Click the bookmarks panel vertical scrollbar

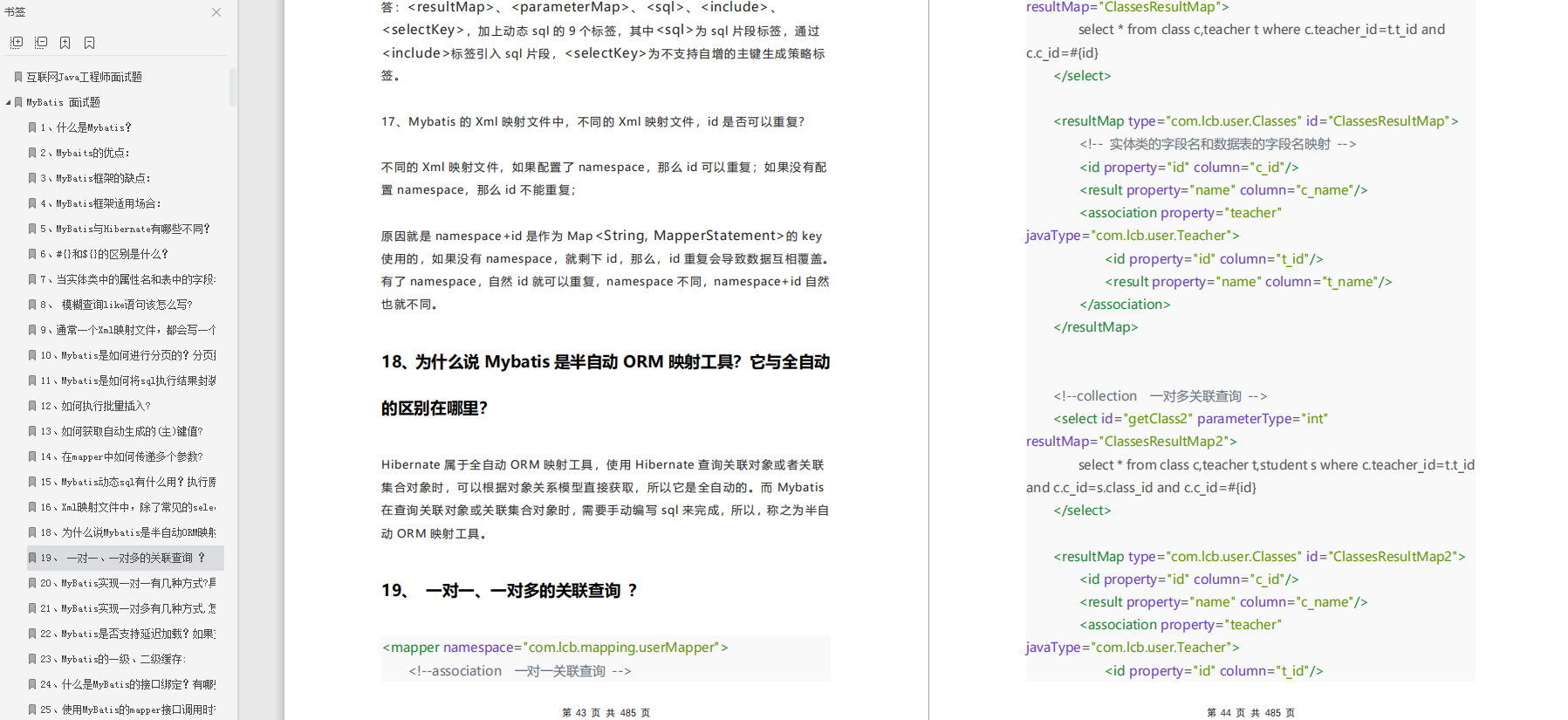pos(233,87)
